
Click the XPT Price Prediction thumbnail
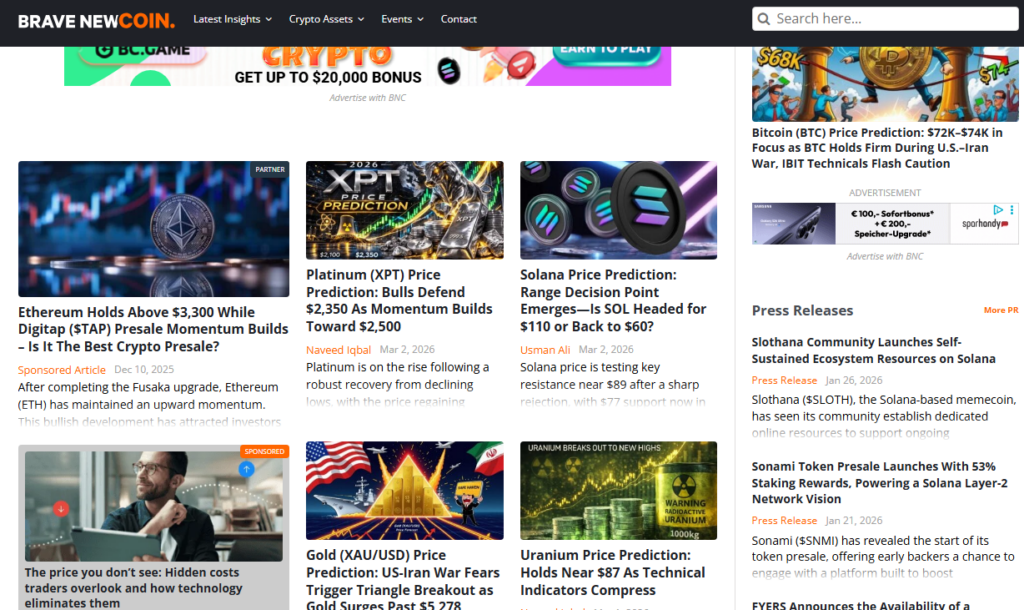[x=404, y=209]
